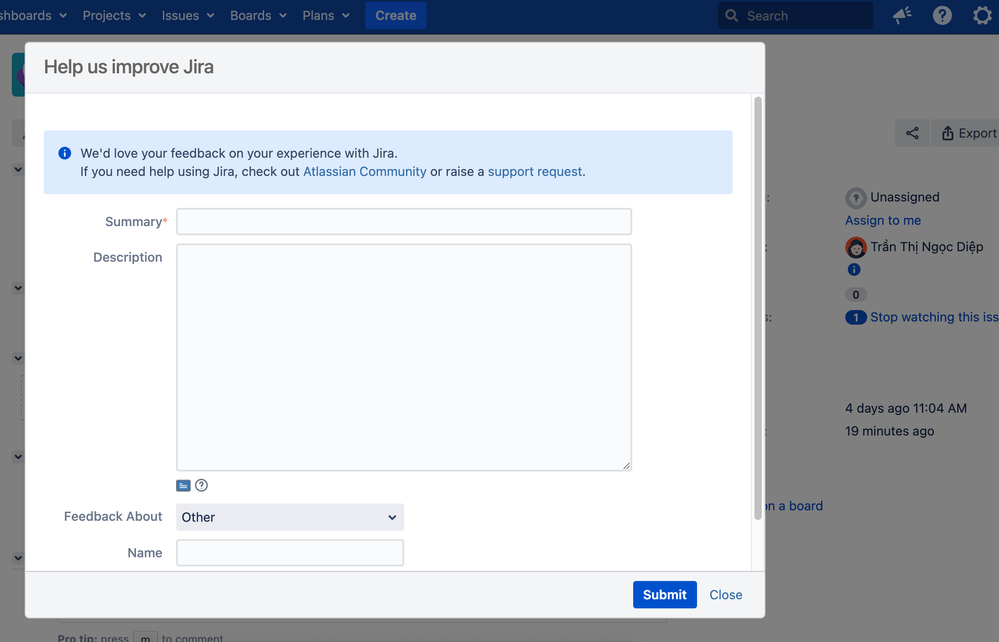
Task: Click the Create button
Action: (x=396, y=15)
